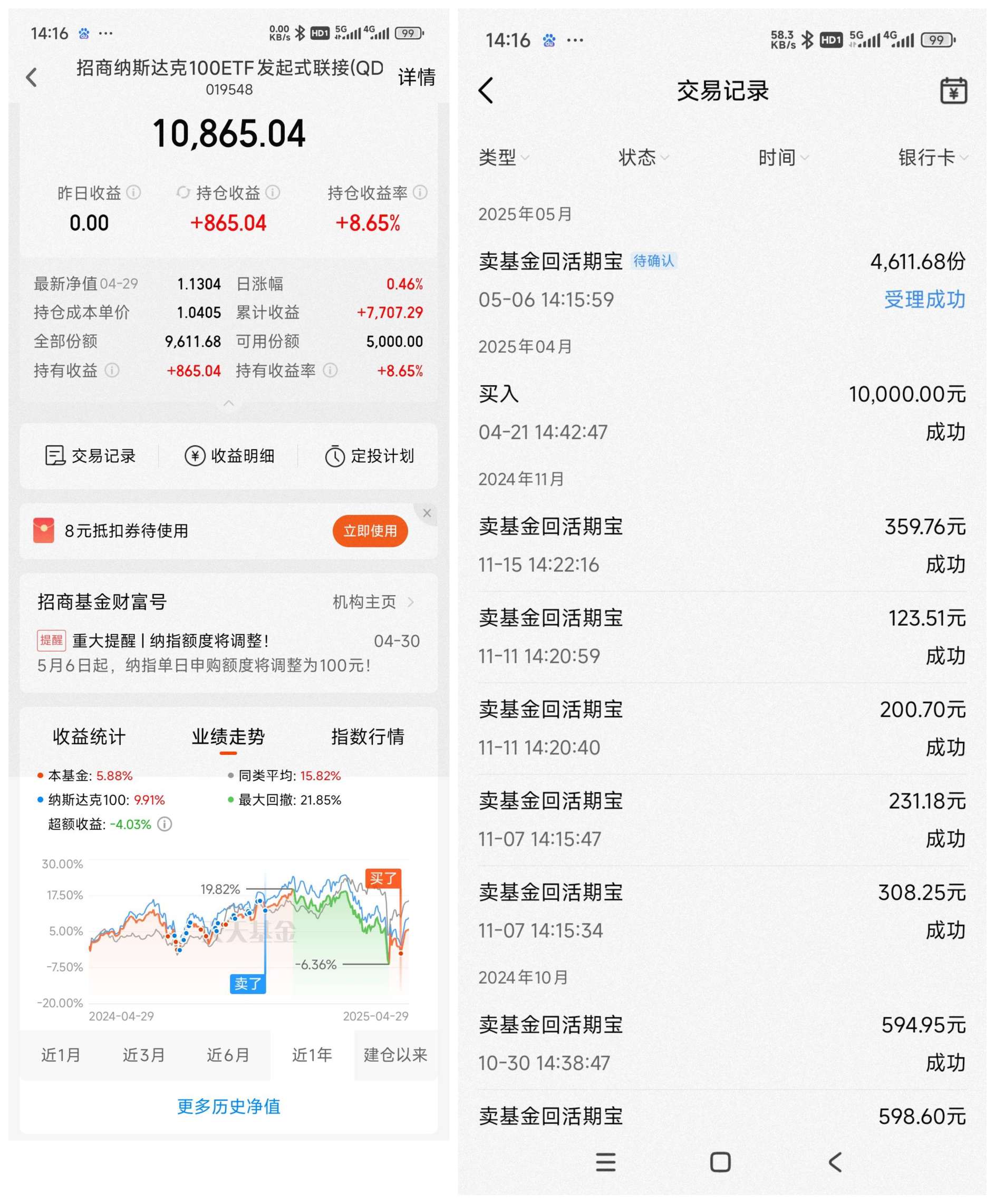Viewport: 995px width, 1204px height.
Task: Click the 交易记录 document icon
Action: click(55, 455)
